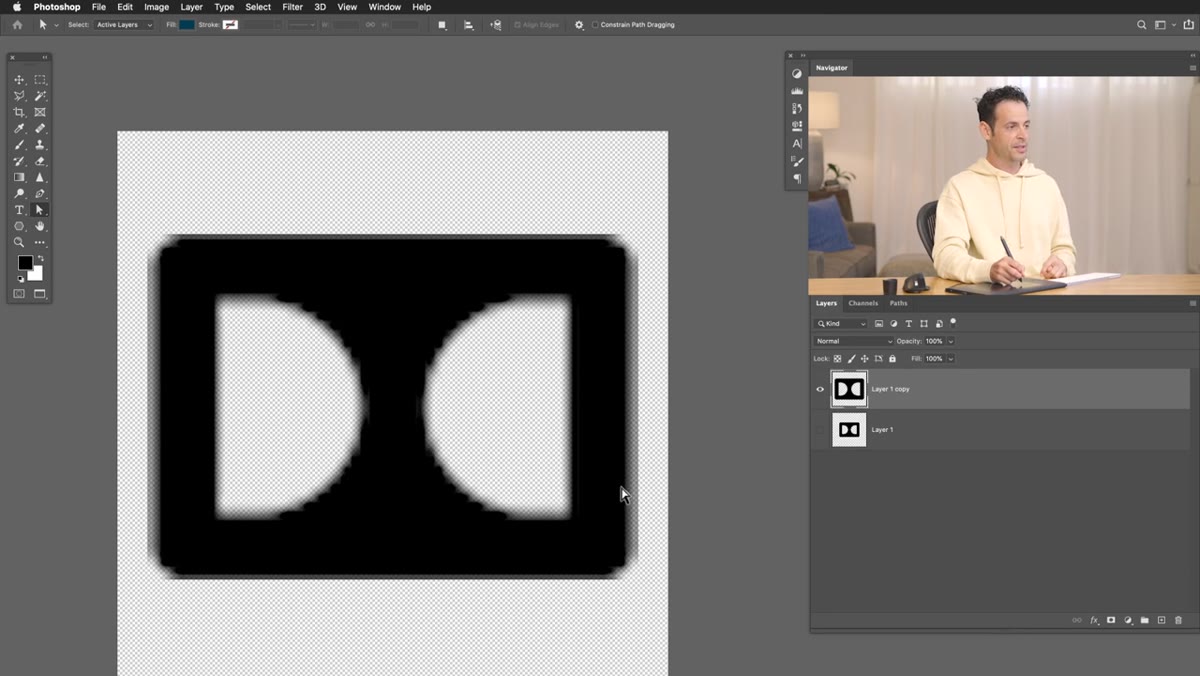Select the Eraser tool
This screenshot has height=676, width=1200.
tap(40, 161)
